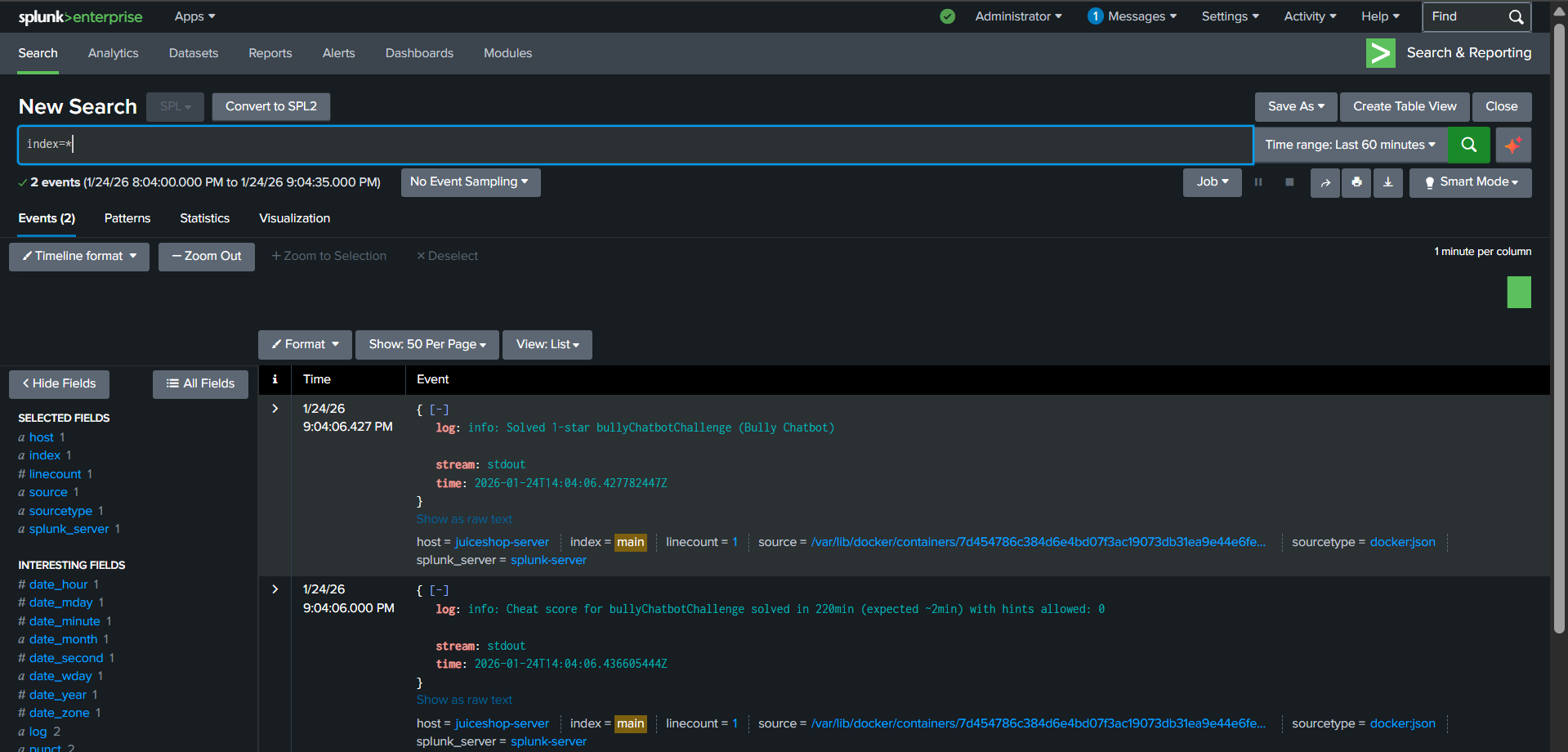Stop the search job
Screen dimensions: 1568x752
[1289, 182]
